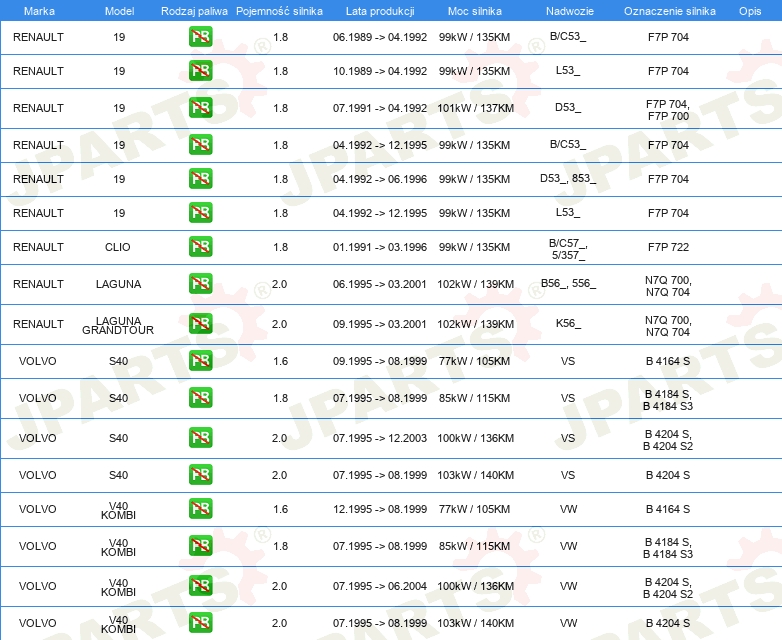
Task: Click the fuel icon in the Volvo S40 1.6 row
Action: click(200, 360)
